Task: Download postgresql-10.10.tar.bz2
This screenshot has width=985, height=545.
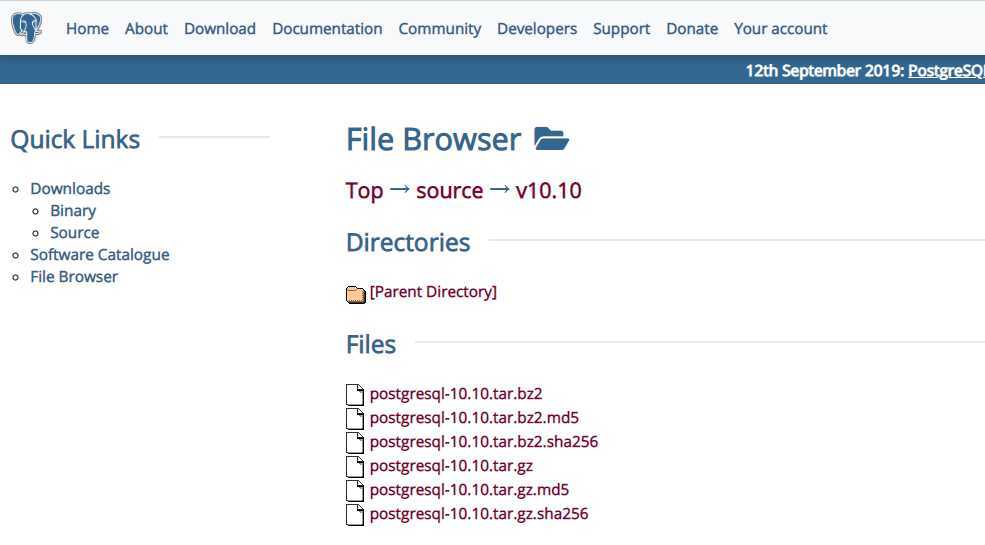Action: (x=456, y=394)
